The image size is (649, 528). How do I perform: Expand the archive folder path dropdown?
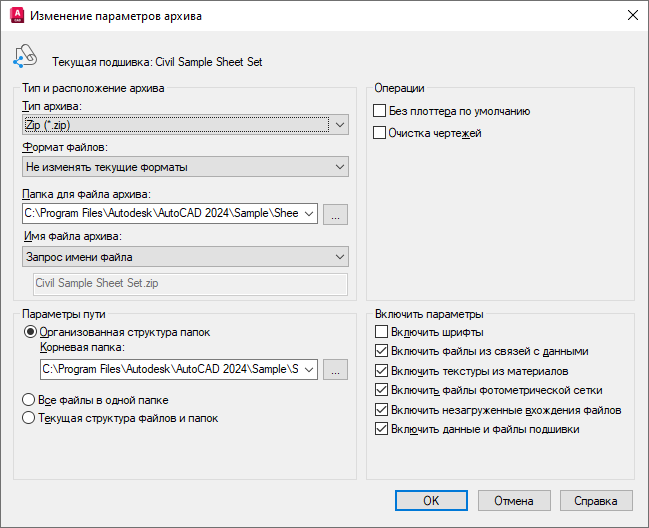click(x=308, y=213)
